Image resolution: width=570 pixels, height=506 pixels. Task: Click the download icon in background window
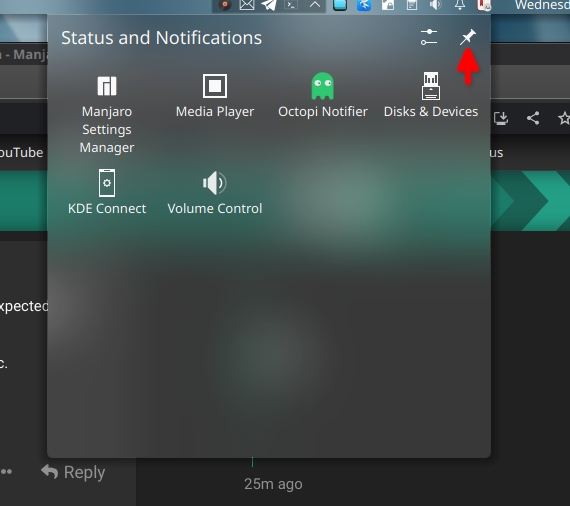[501, 118]
